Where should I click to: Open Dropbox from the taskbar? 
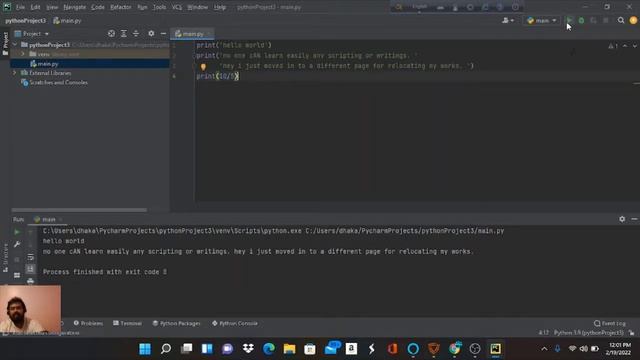pos(248,349)
